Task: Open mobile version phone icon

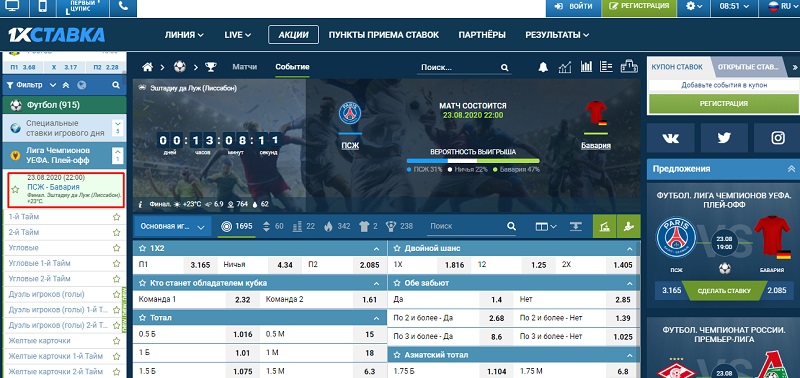Action: pos(43,7)
